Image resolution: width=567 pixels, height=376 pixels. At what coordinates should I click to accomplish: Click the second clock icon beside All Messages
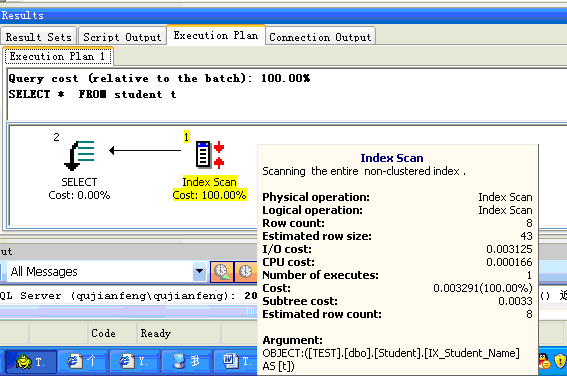pos(245,272)
